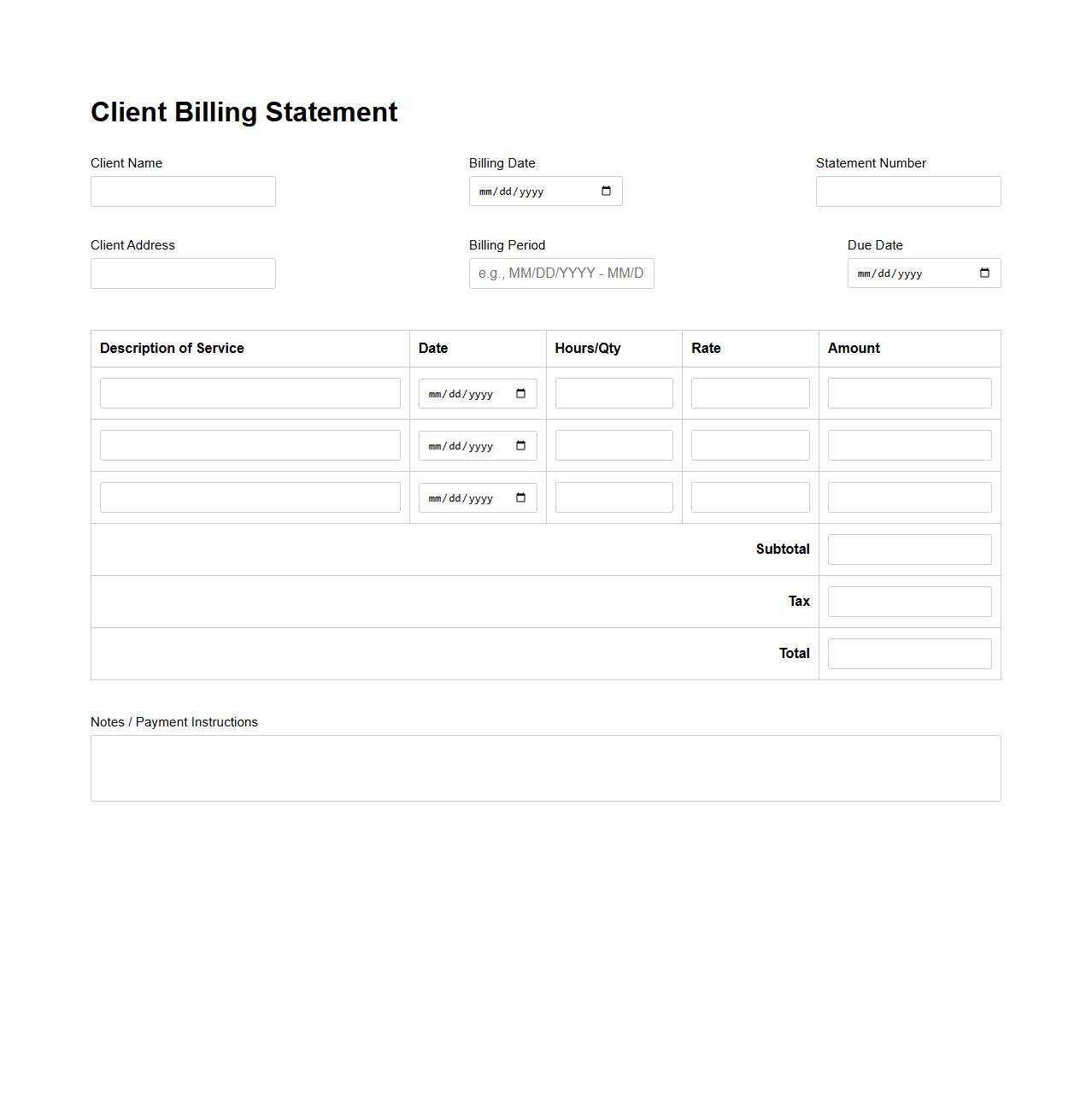Image resolution: width=1092 pixels, height=1111 pixels.
Task: Click the first Description of Service box
Action: point(250,392)
